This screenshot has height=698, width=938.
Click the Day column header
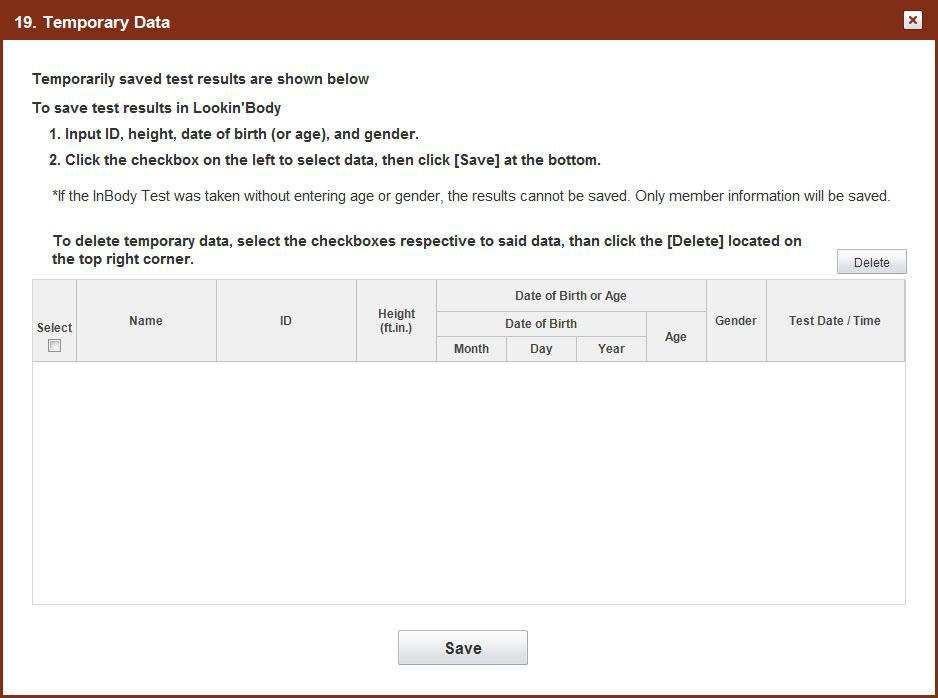(x=541, y=349)
